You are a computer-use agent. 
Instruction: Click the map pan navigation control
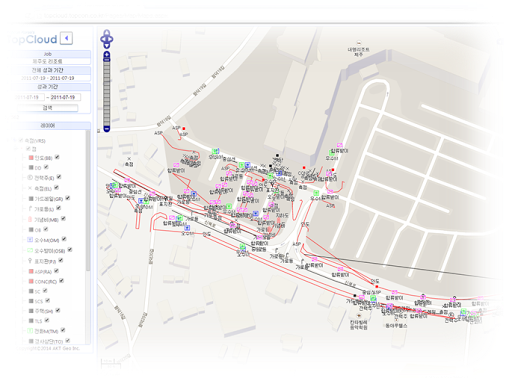click(x=107, y=39)
